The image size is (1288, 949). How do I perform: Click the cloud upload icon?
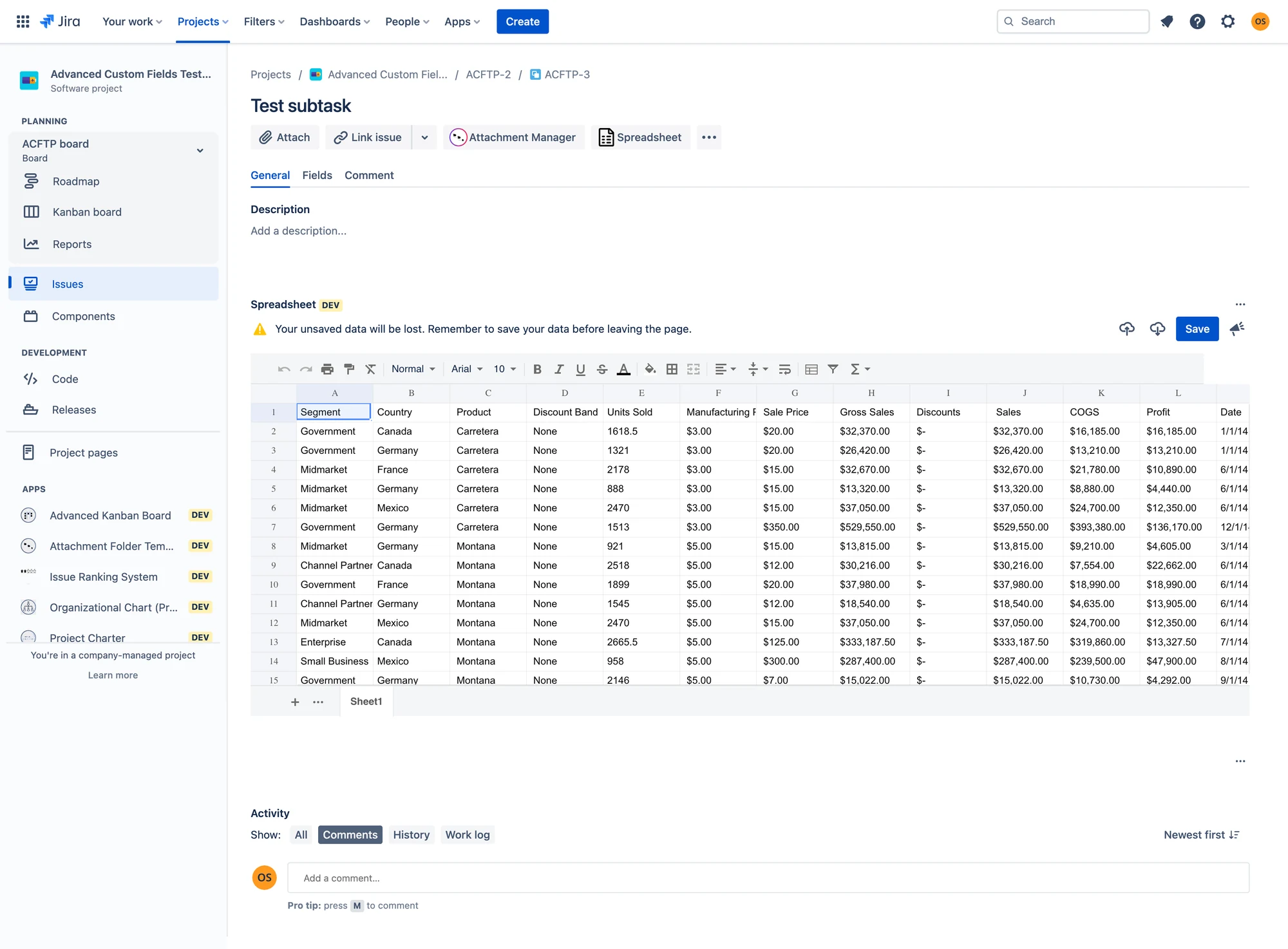click(1126, 329)
